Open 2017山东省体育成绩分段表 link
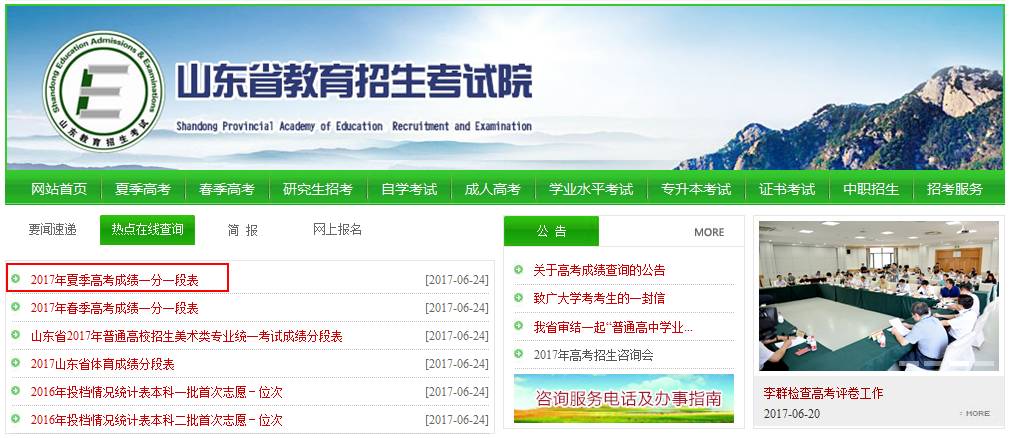This screenshot has height=438, width=1016. point(102,364)
